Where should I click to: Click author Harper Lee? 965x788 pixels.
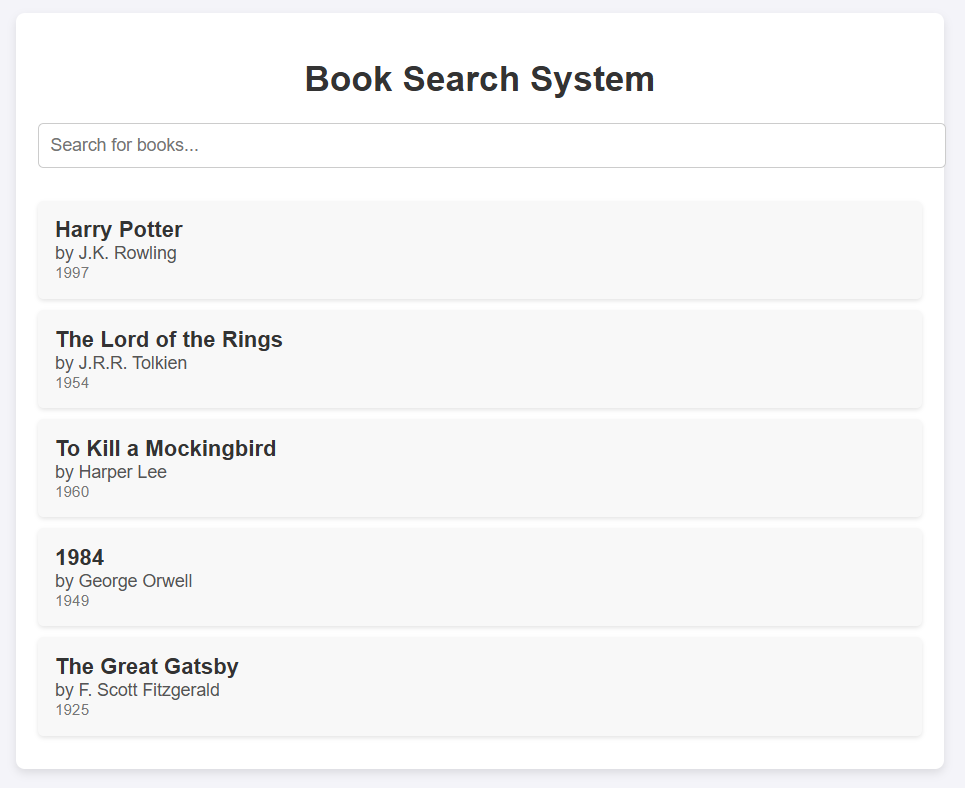point(111,472)
